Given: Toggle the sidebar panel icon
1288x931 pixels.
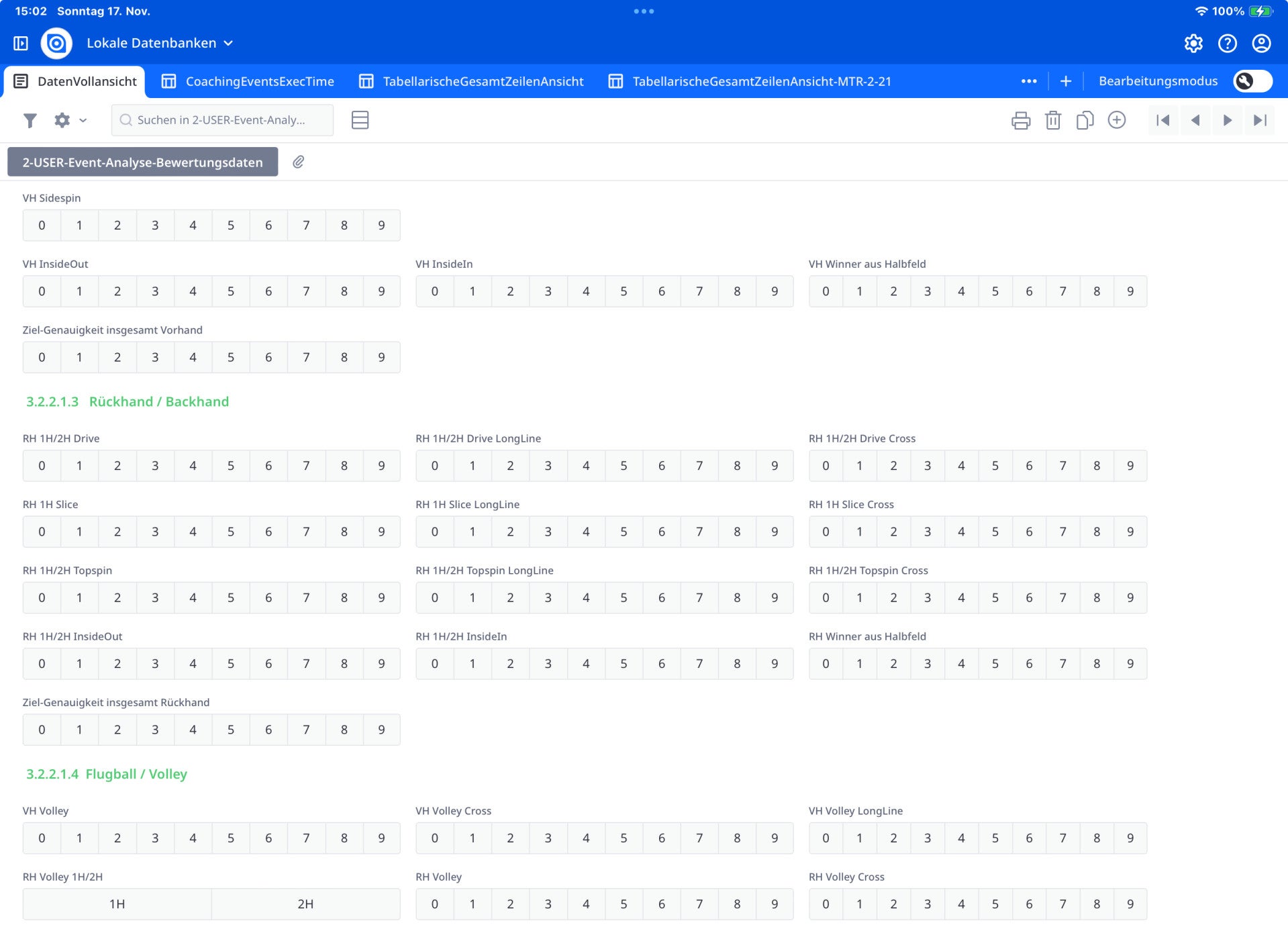Looking at the screenshot, I should pyautogui.click(x=21, y=43).
